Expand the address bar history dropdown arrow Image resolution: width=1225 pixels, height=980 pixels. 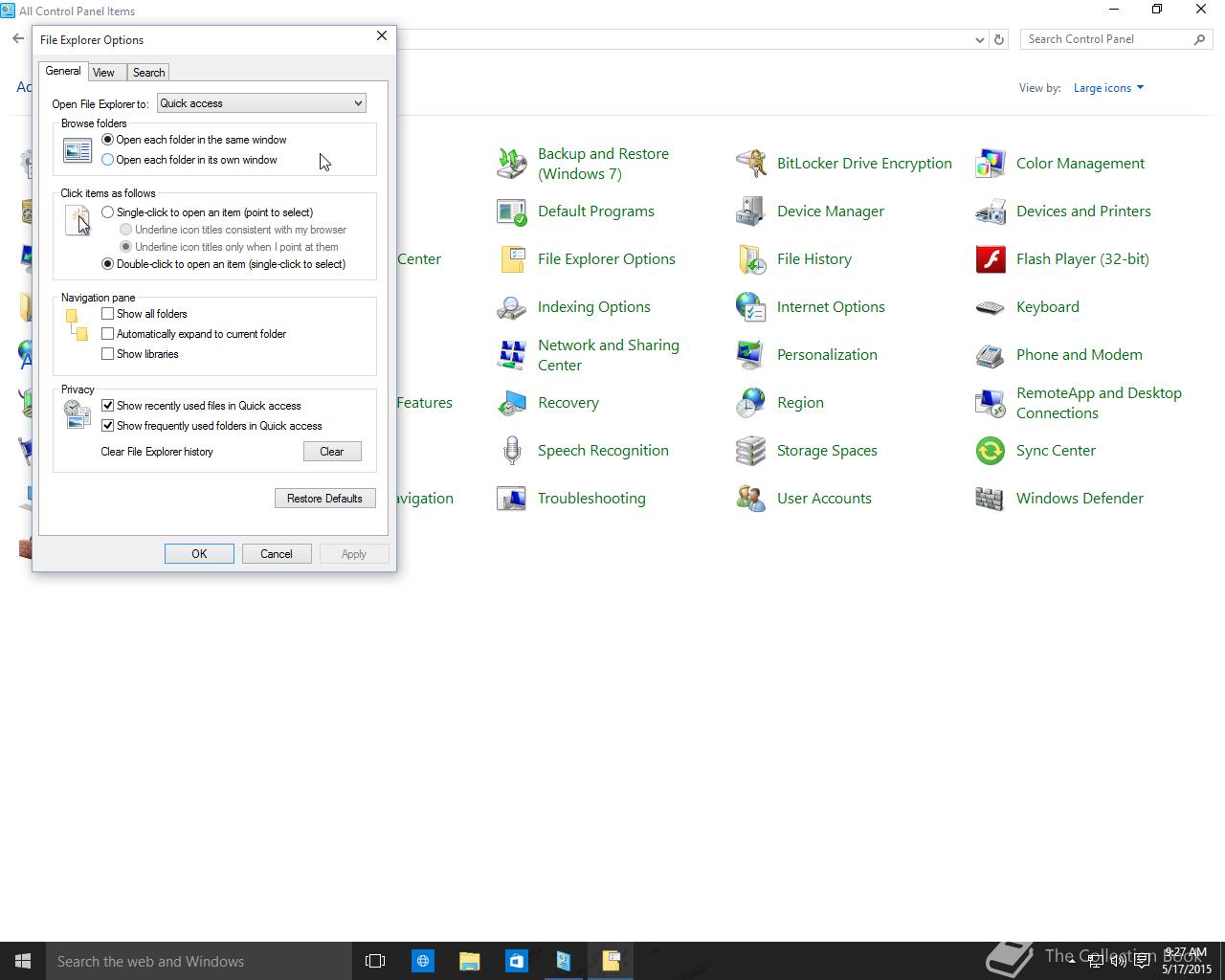tap(979, 39)
